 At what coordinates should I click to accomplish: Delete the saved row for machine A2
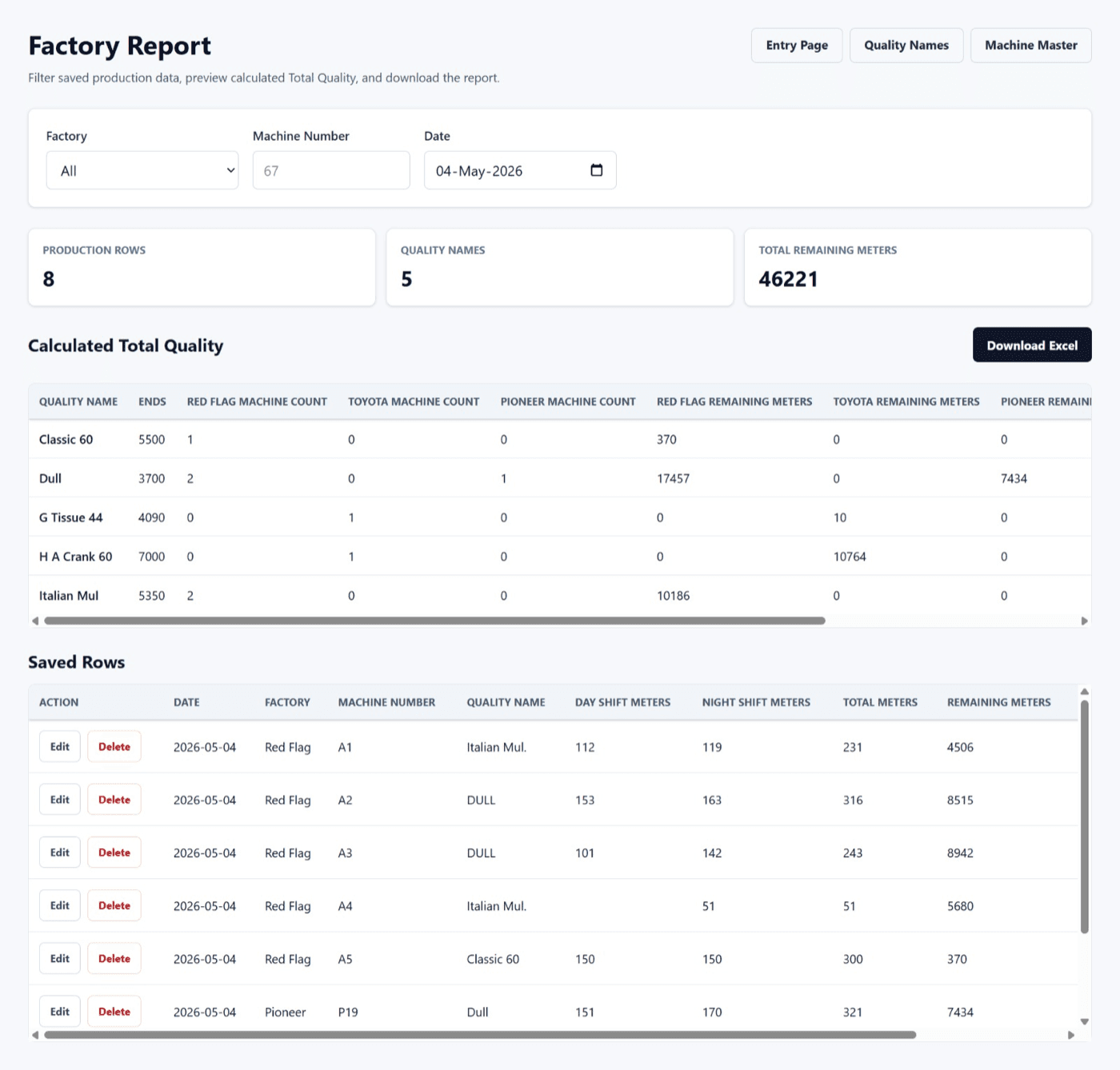[114, 800]
